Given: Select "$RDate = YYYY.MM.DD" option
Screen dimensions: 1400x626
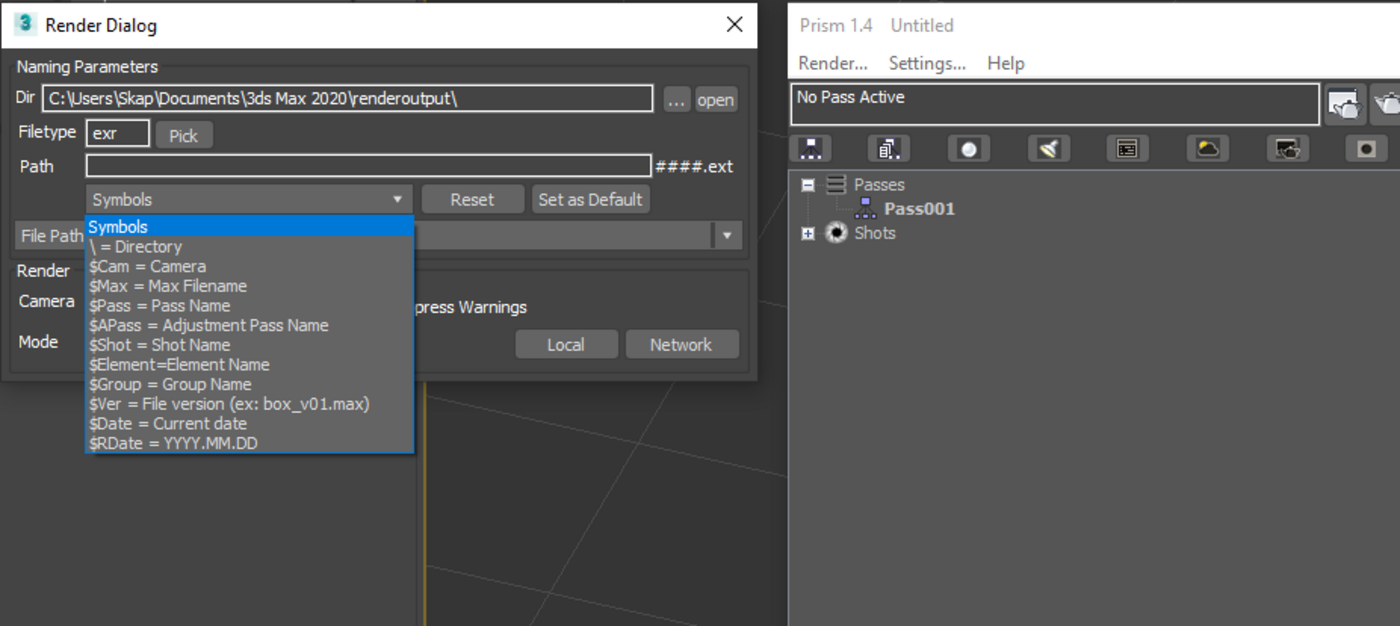Looking at the screenshot, I should [x=250, y=443].
